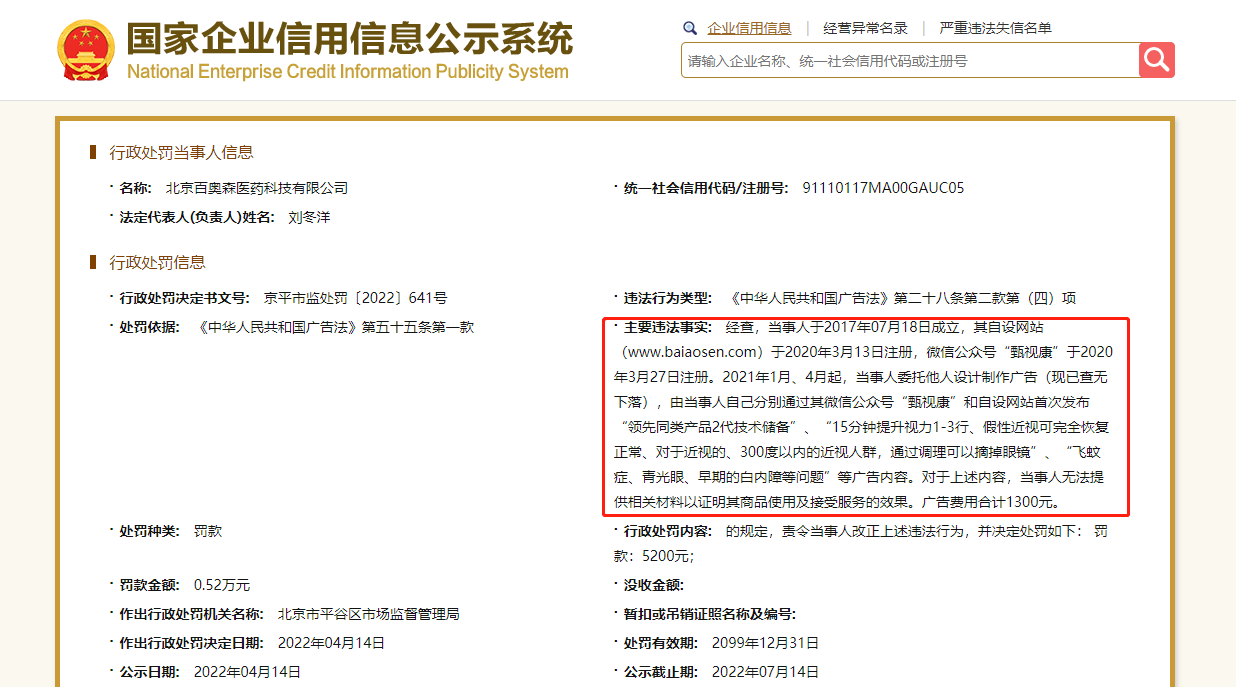1236x687 pixels.
Task: Click legal representative name 刘冬洋
Action: coord(309,217)
